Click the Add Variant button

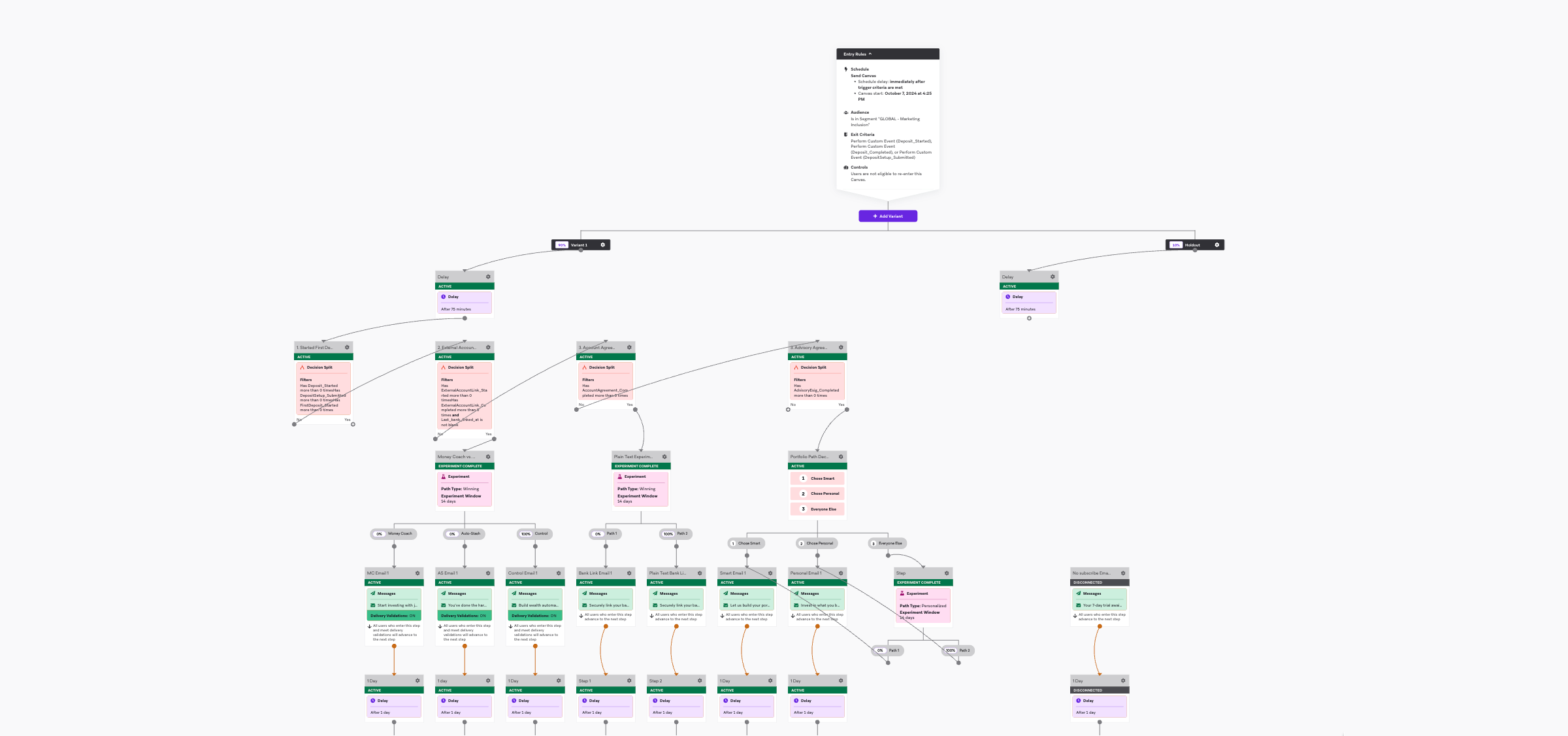pyautogui.click(x=888, y=216)
